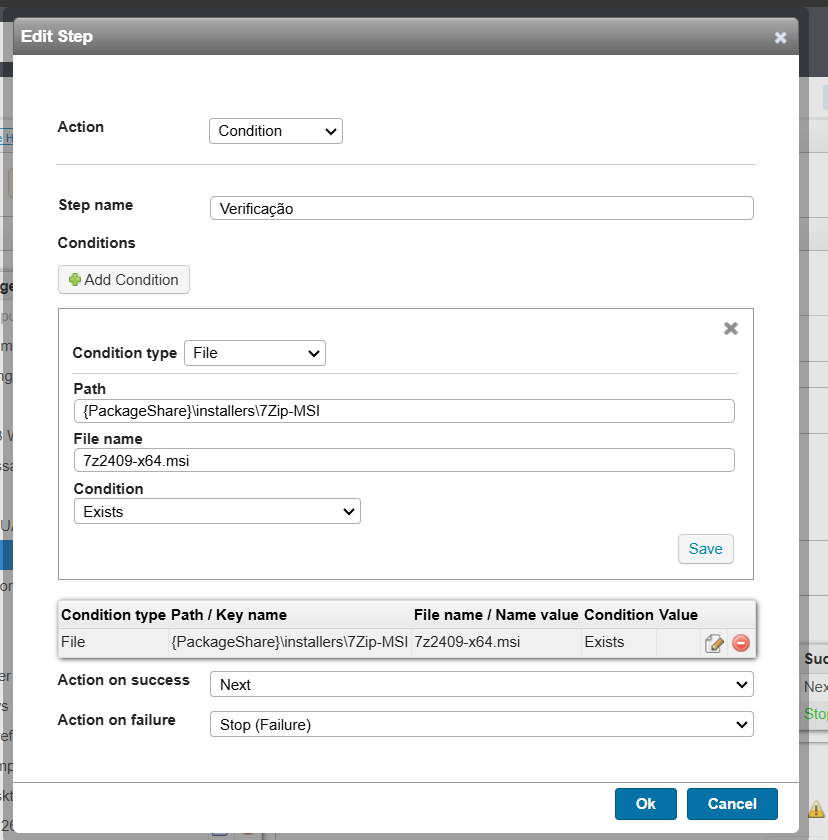Open the Condition dropdown set to Exists

(x=217, y=511)
